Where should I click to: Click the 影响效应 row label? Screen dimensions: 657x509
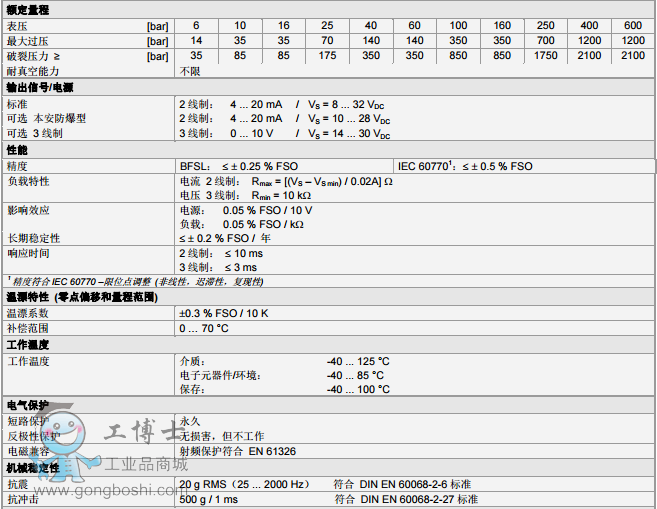tap(28, 210)
